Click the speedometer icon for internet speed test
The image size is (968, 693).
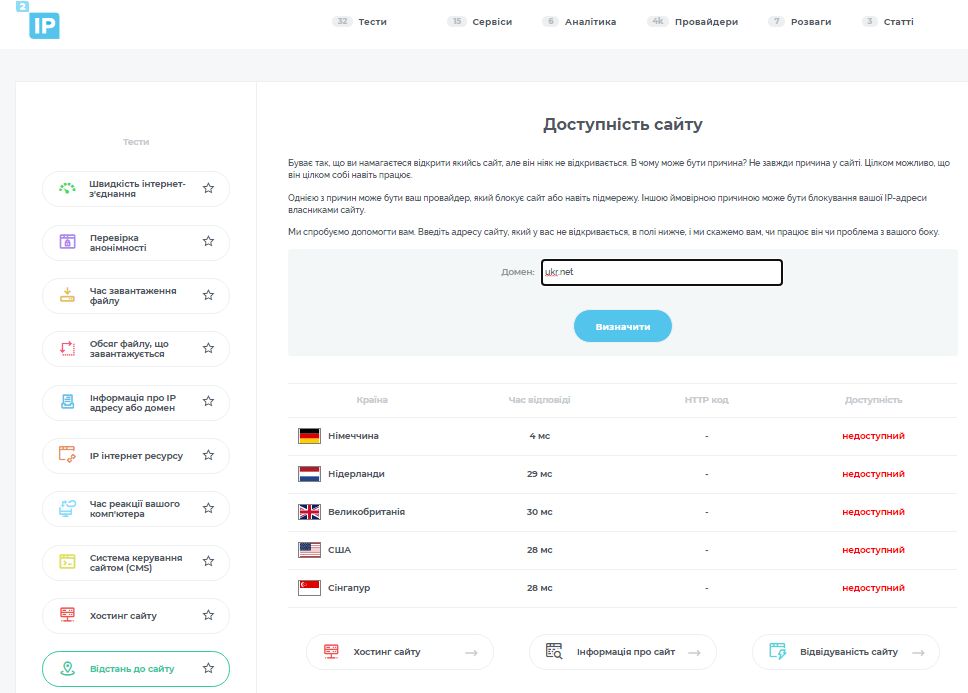click(x=67, y=188)
